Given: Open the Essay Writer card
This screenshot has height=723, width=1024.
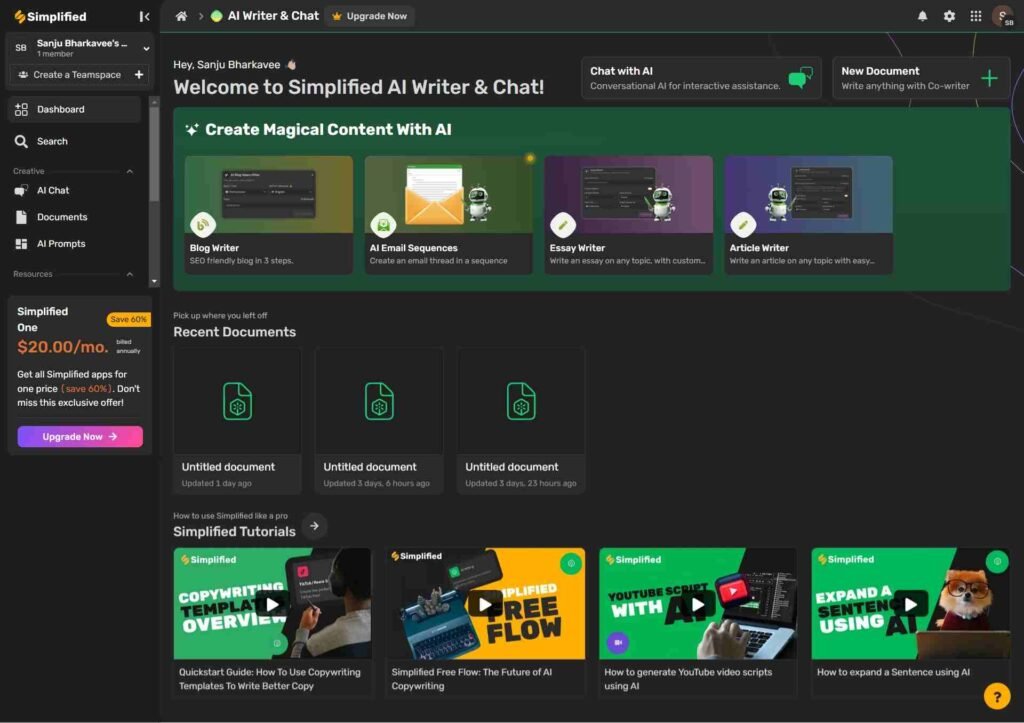Looking at the screenshot, I should tap(628, 214).
